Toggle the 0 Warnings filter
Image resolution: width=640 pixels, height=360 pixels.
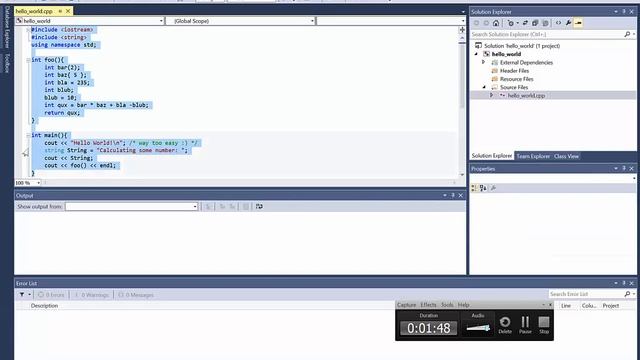91,295
